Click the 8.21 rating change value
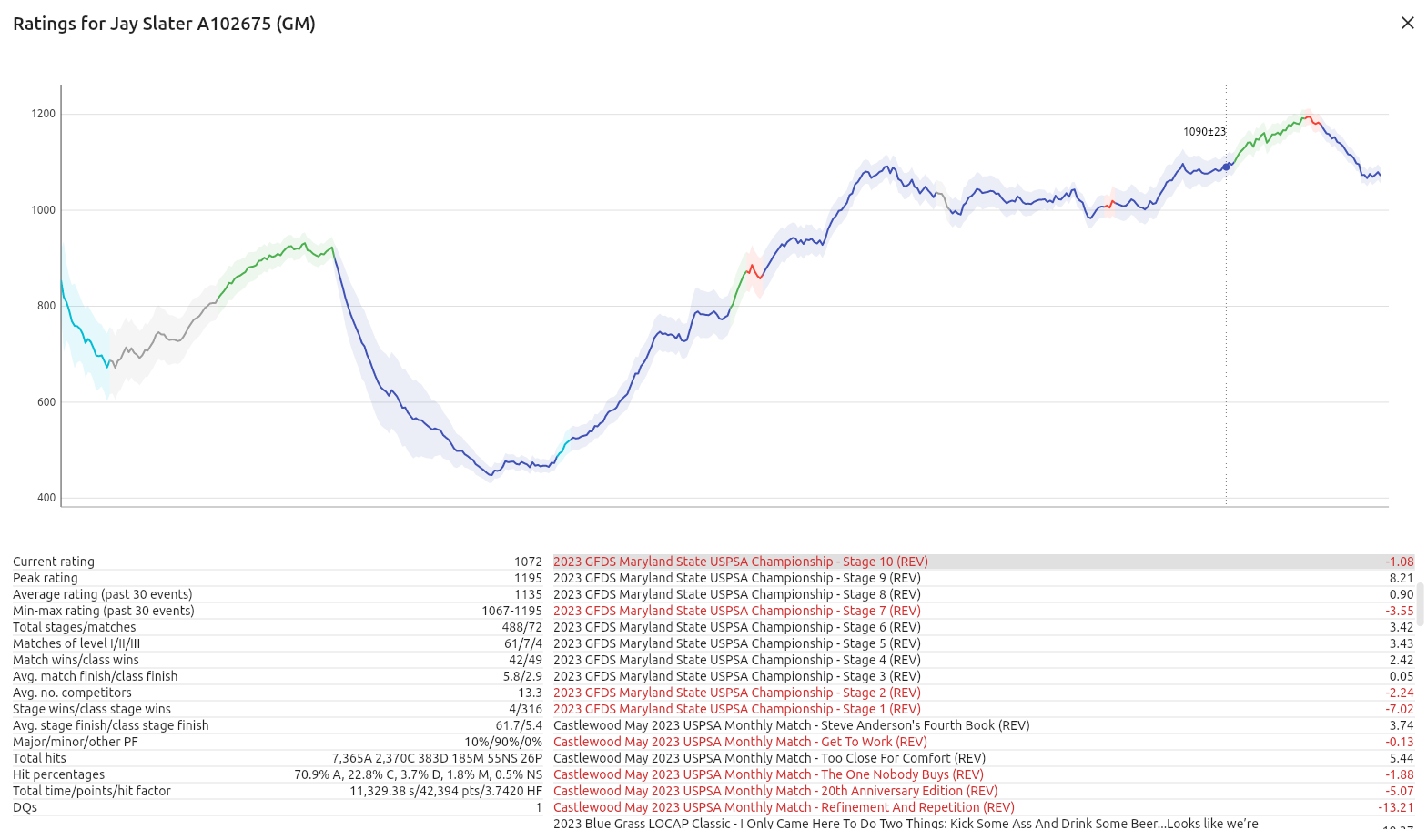Viewport: 1427px width, 840px height. pyautogui.click(x=1402, y=578)
